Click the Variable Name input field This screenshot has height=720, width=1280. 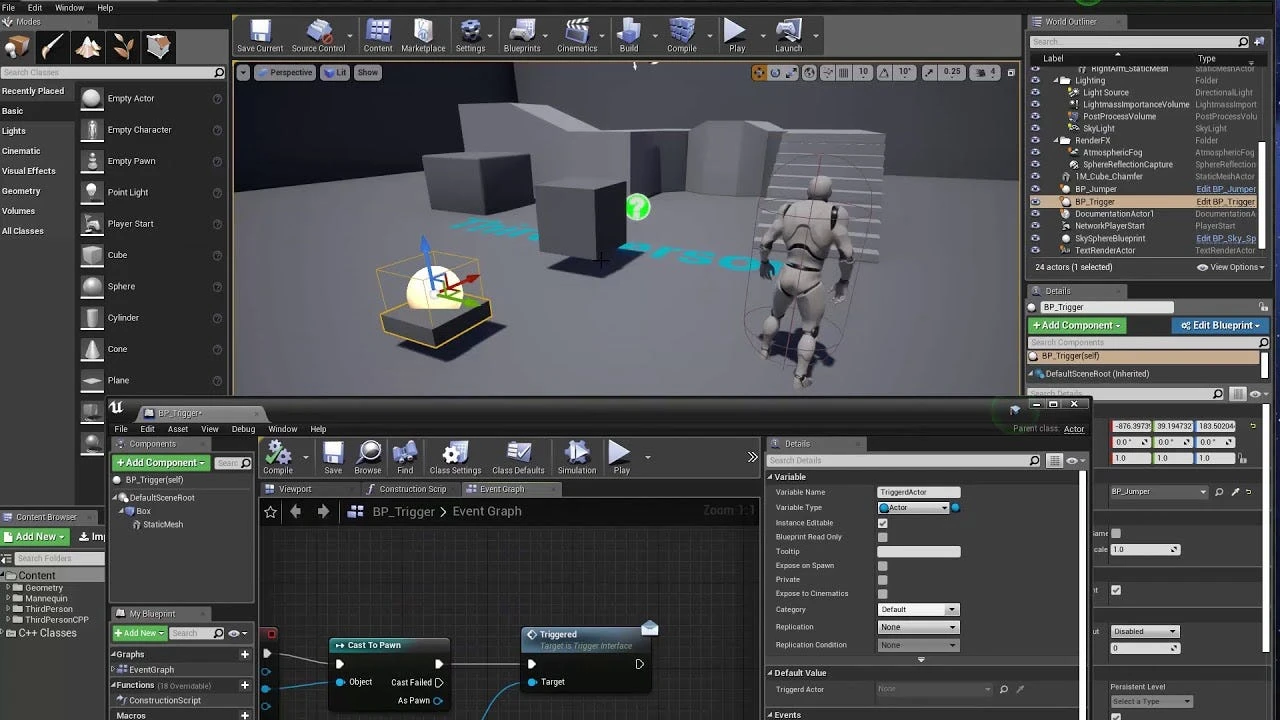(918, 492)
